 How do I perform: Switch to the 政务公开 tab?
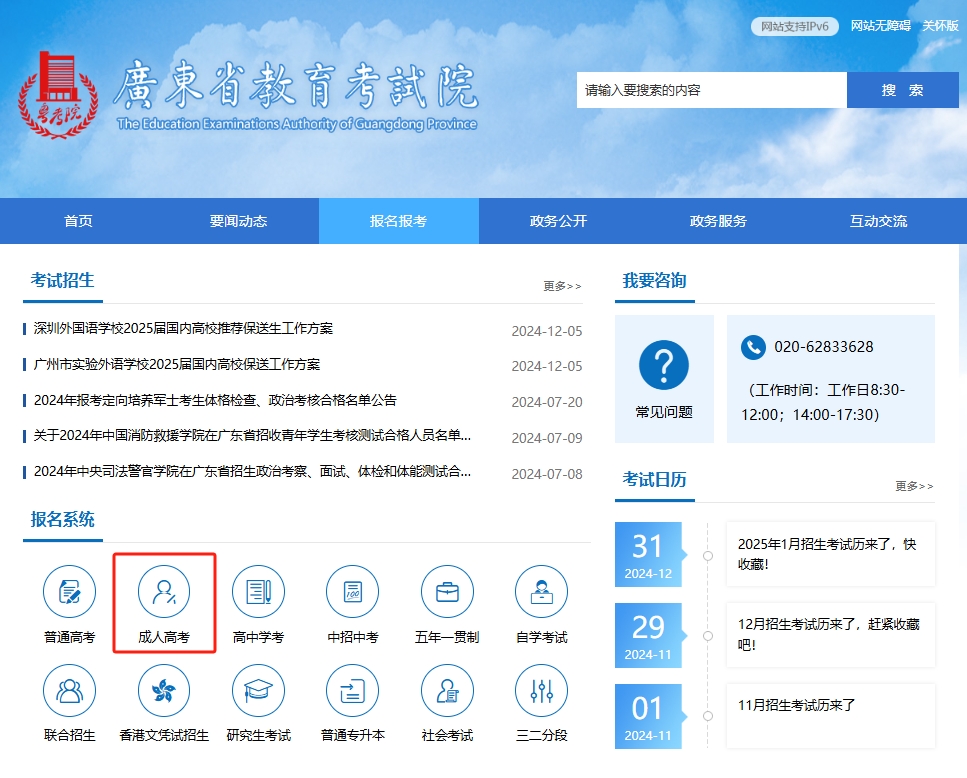pyautogui.click(x=559, y=221)
